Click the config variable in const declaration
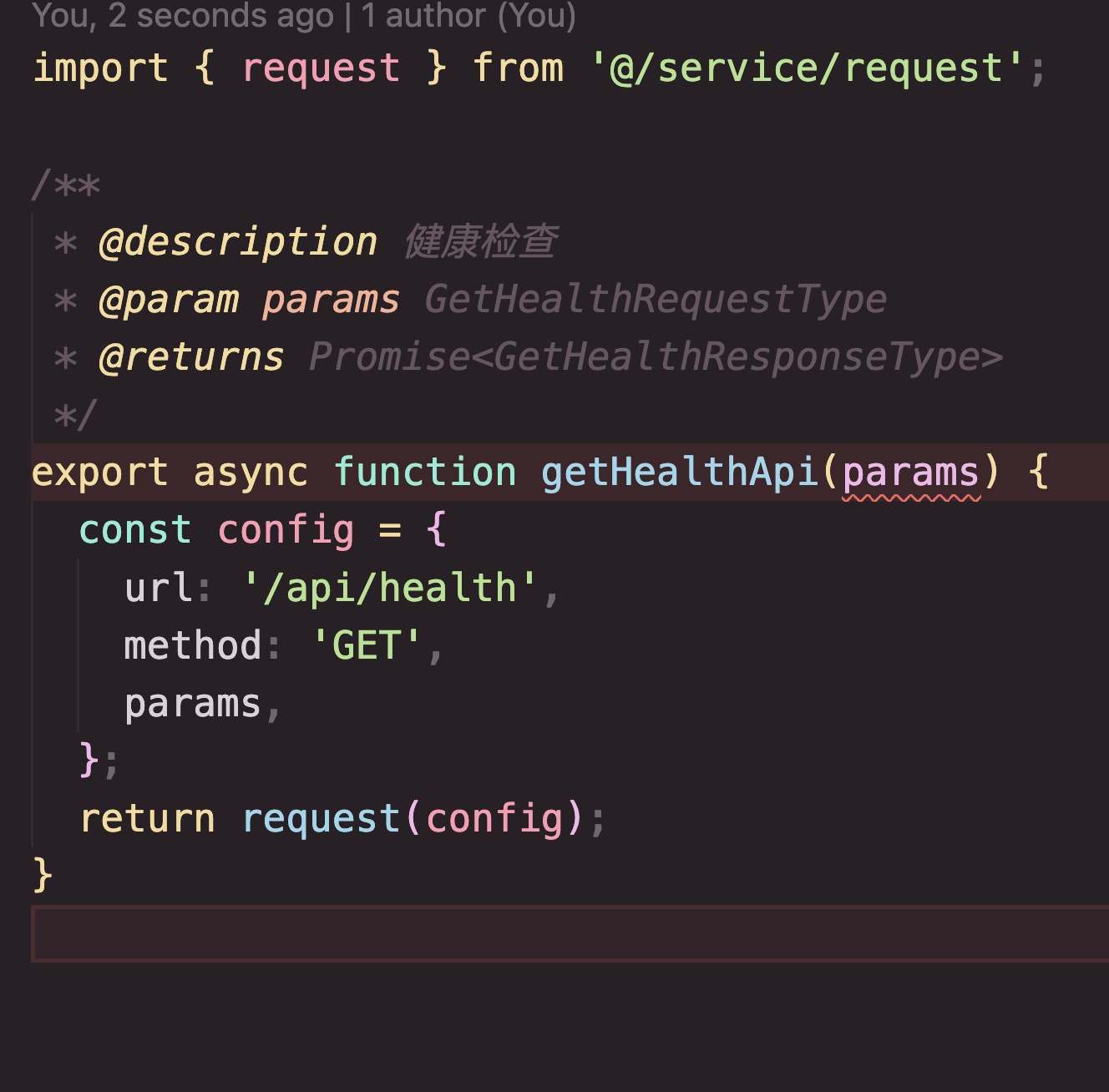Screen dimensions: 1109x1092 (286, 530)
